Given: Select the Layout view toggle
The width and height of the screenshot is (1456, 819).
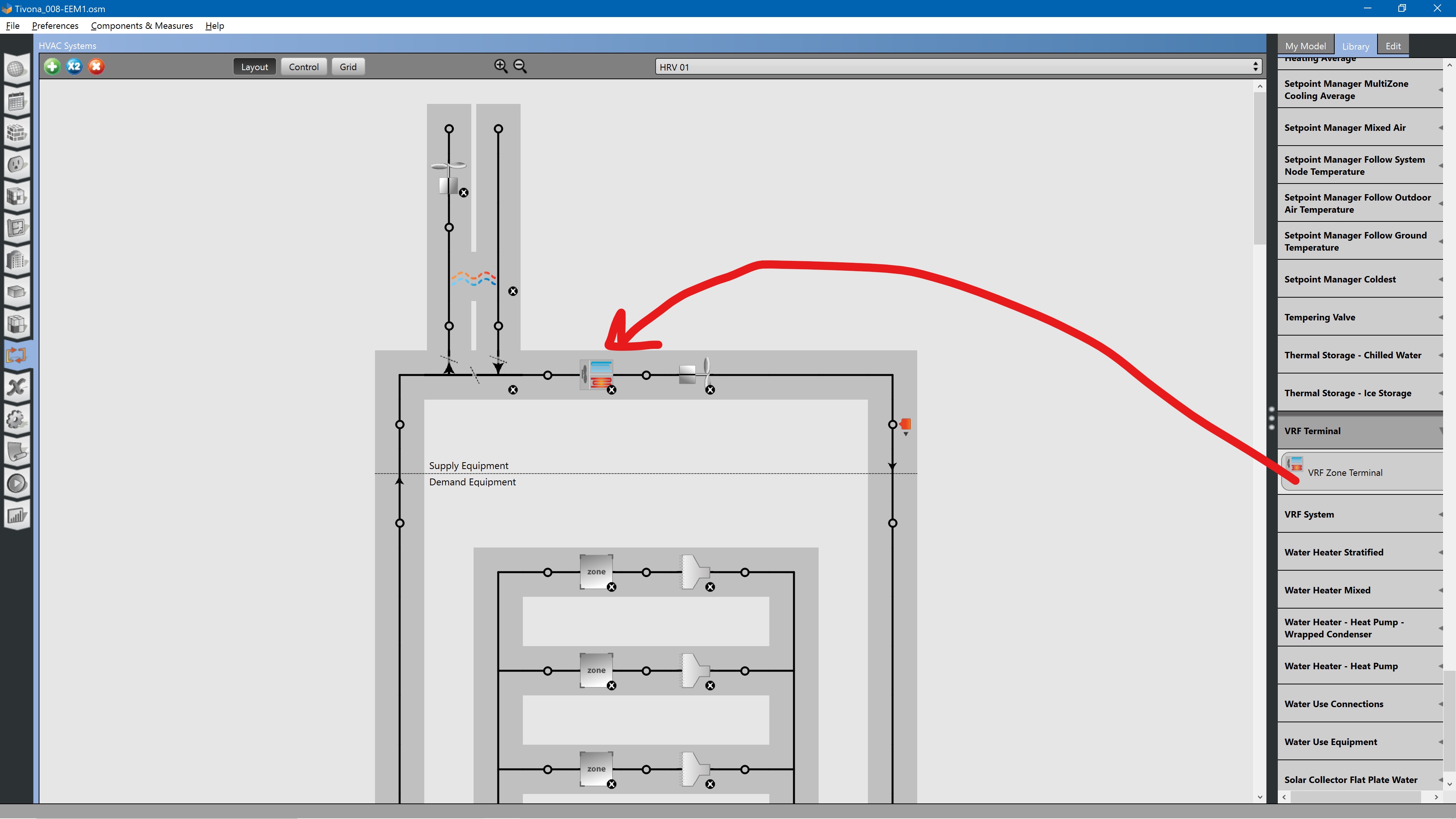Looking at the screenshot, I should click(254, 67).
